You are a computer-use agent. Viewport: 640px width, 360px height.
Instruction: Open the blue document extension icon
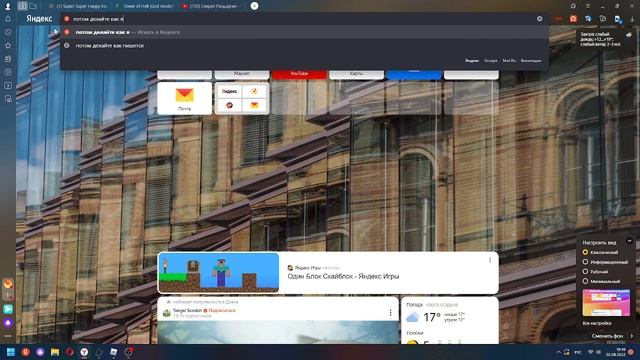618,19
